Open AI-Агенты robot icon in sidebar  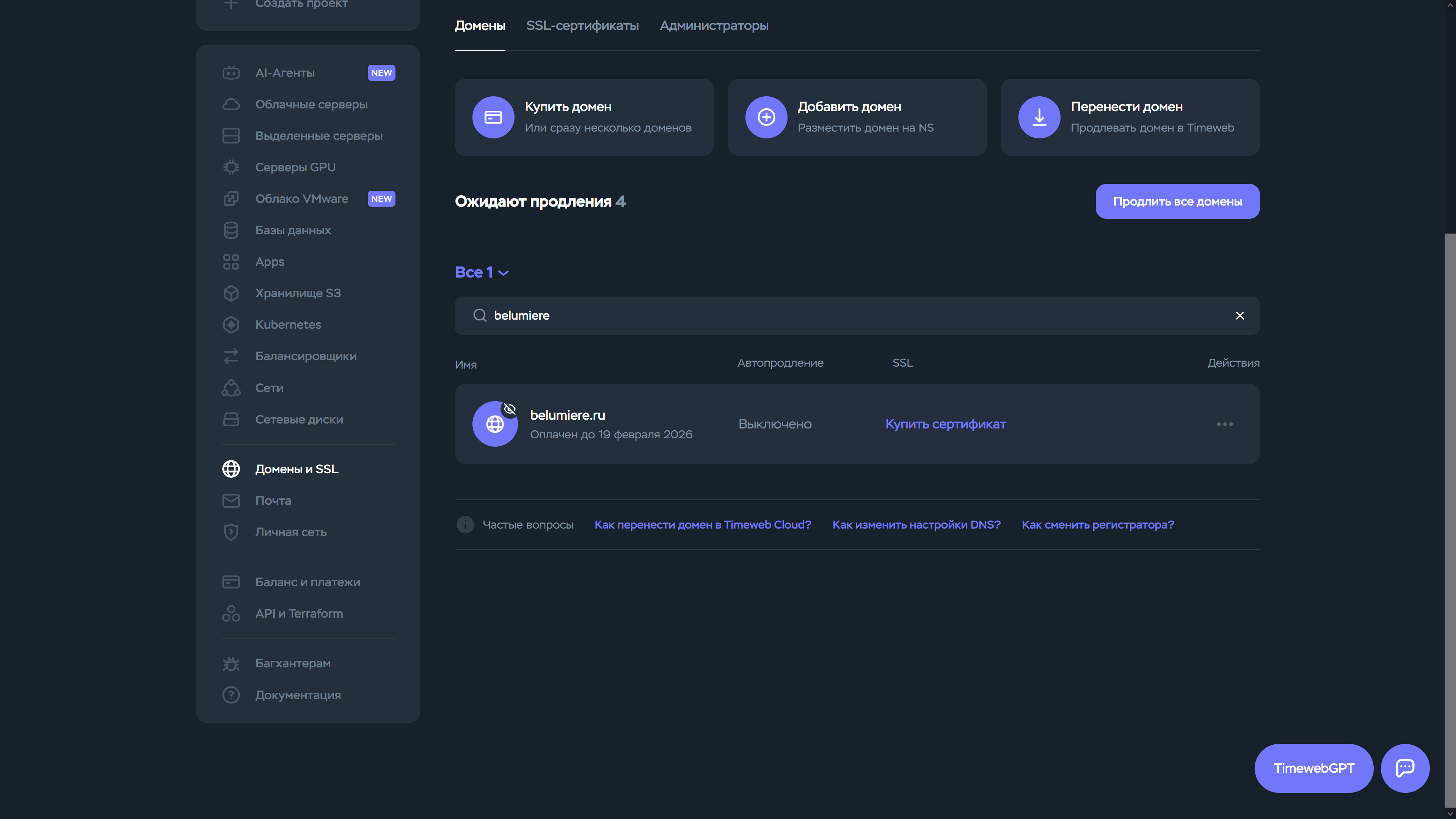click(x=231, y=73)
